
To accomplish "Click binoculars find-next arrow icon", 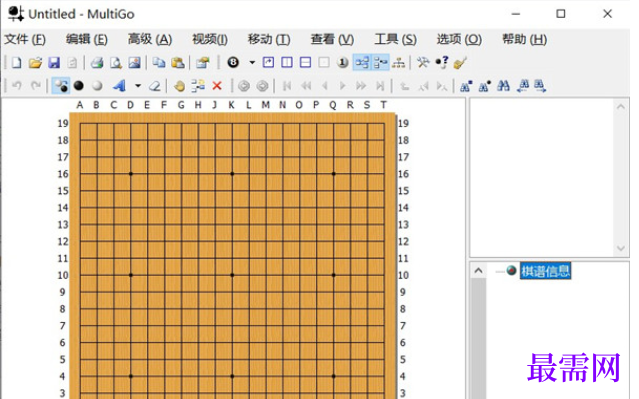I will coord(540,86).
